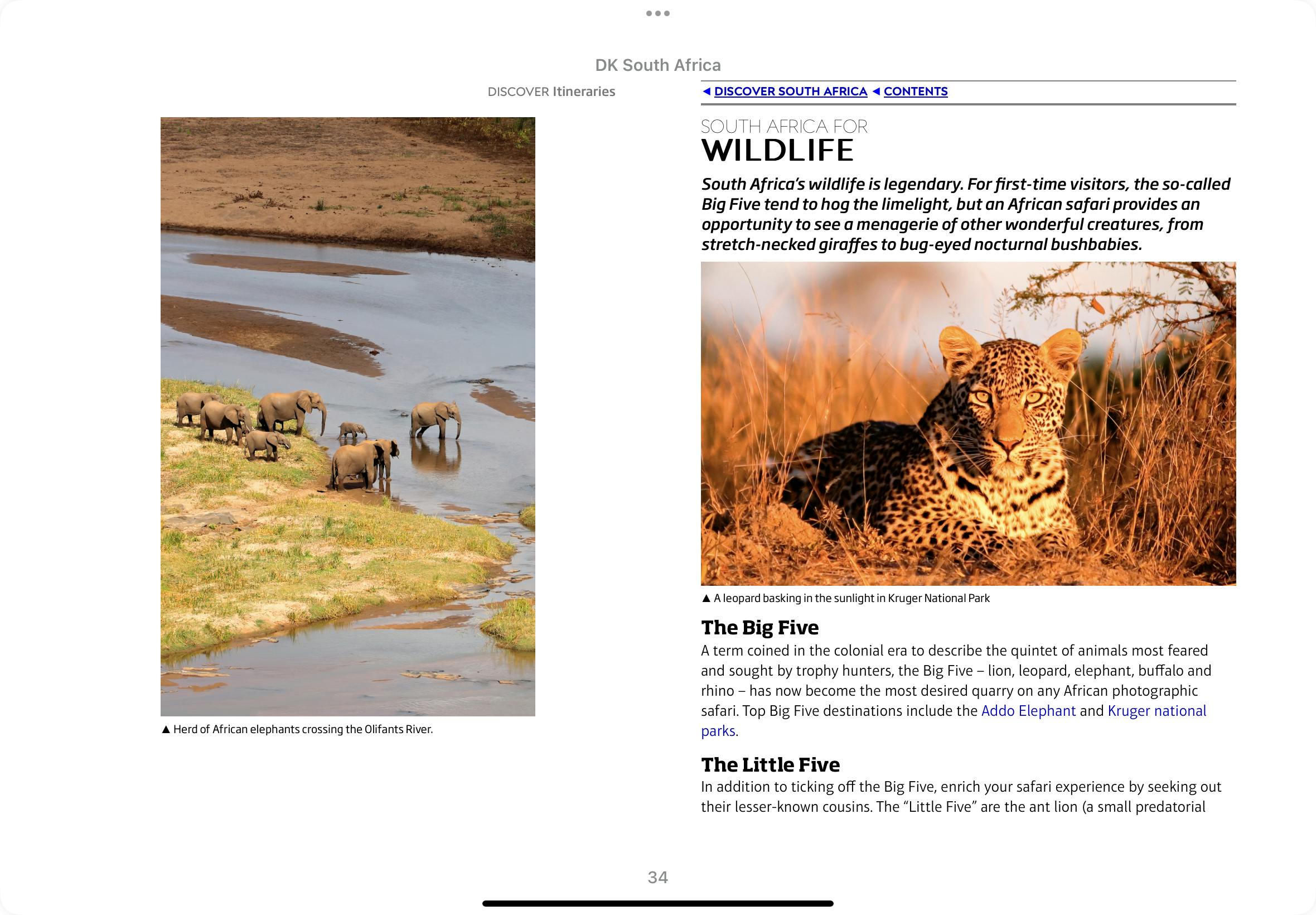Open the three-dot multitasking menu

657,13
